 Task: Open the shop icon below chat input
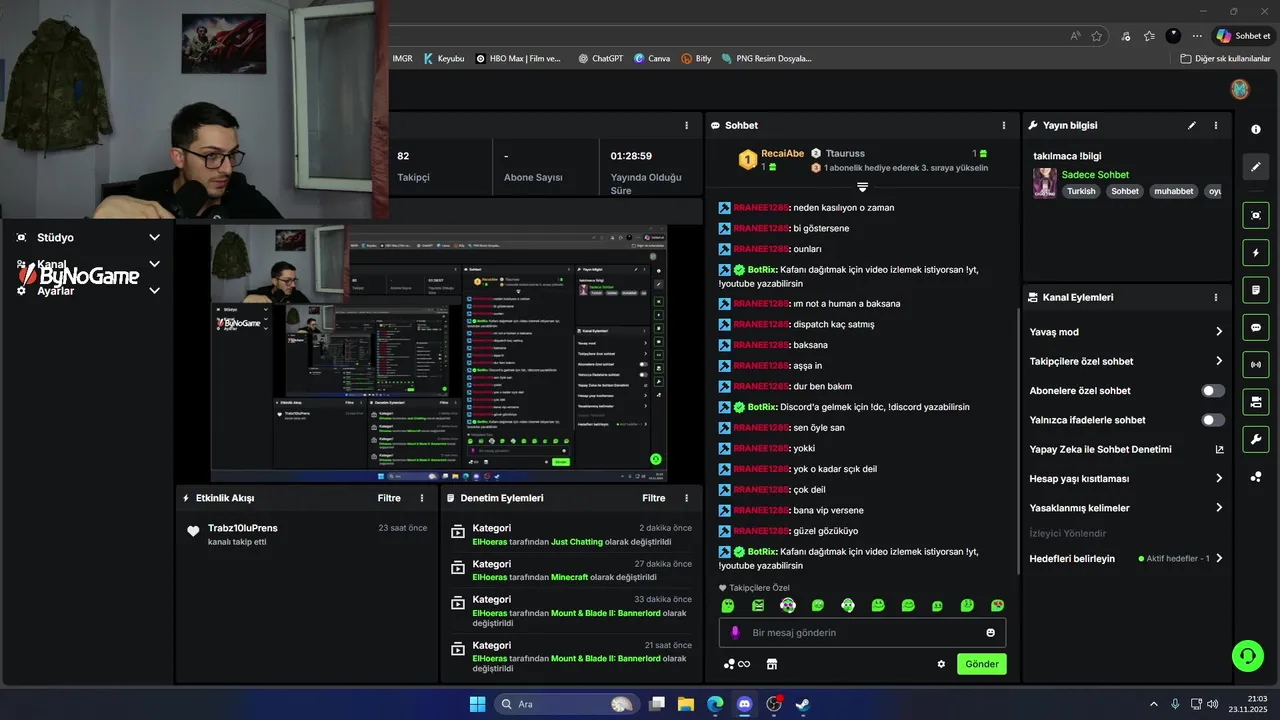point(771,664)
